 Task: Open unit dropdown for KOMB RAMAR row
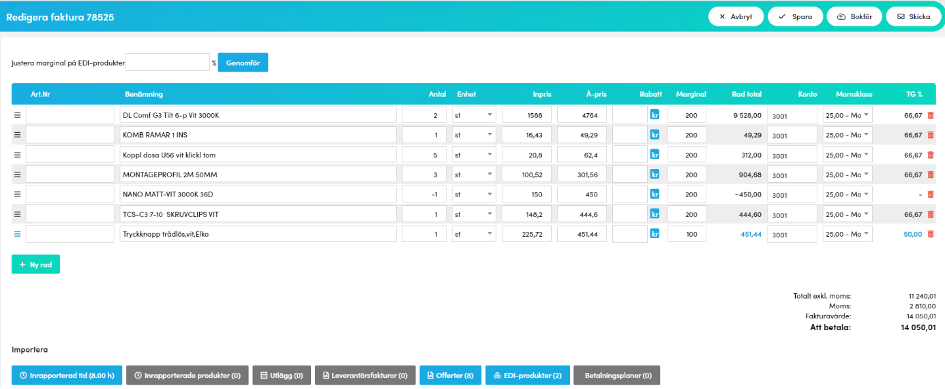474,134
